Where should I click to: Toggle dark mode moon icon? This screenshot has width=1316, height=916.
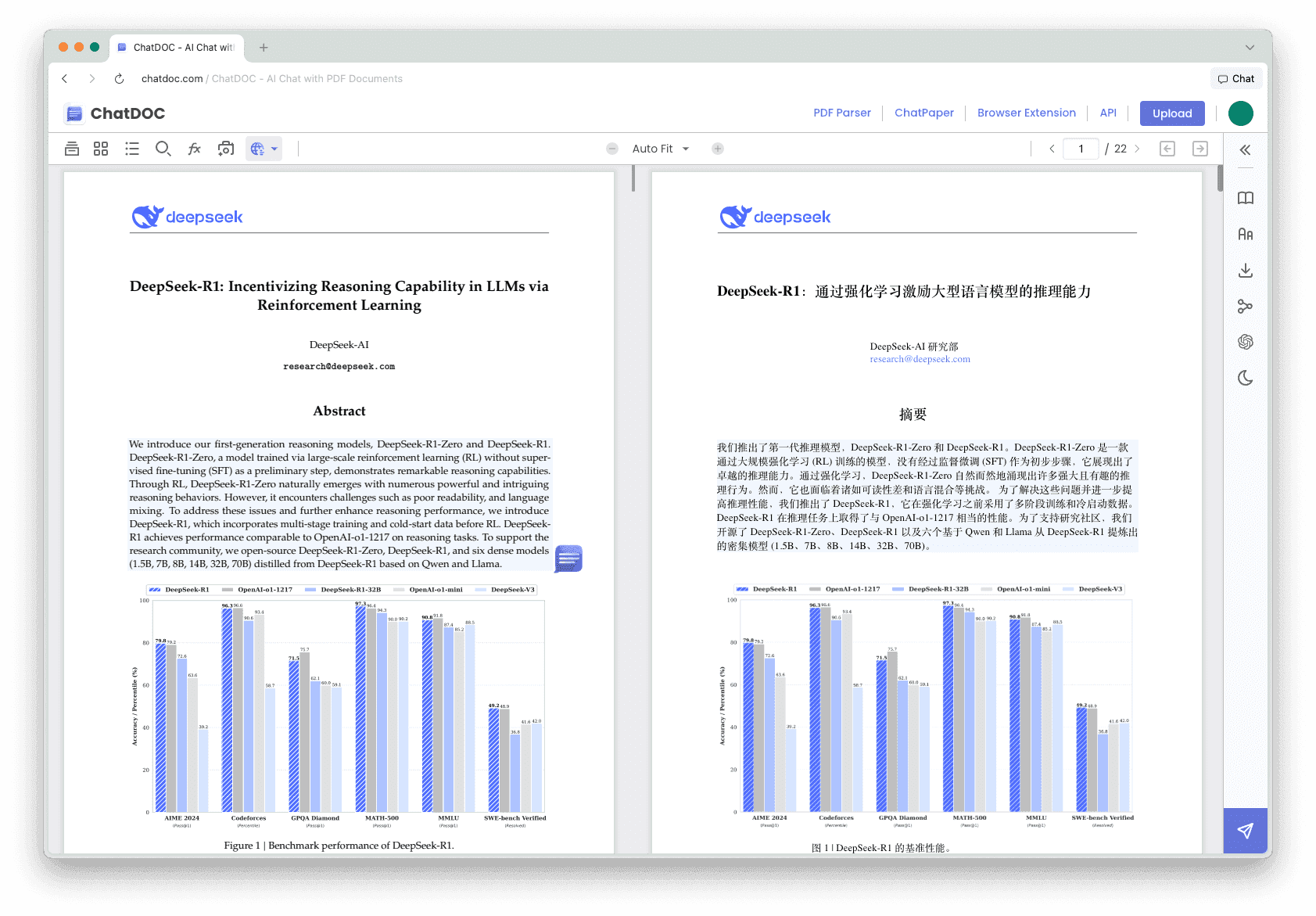tap(1246, 378)
